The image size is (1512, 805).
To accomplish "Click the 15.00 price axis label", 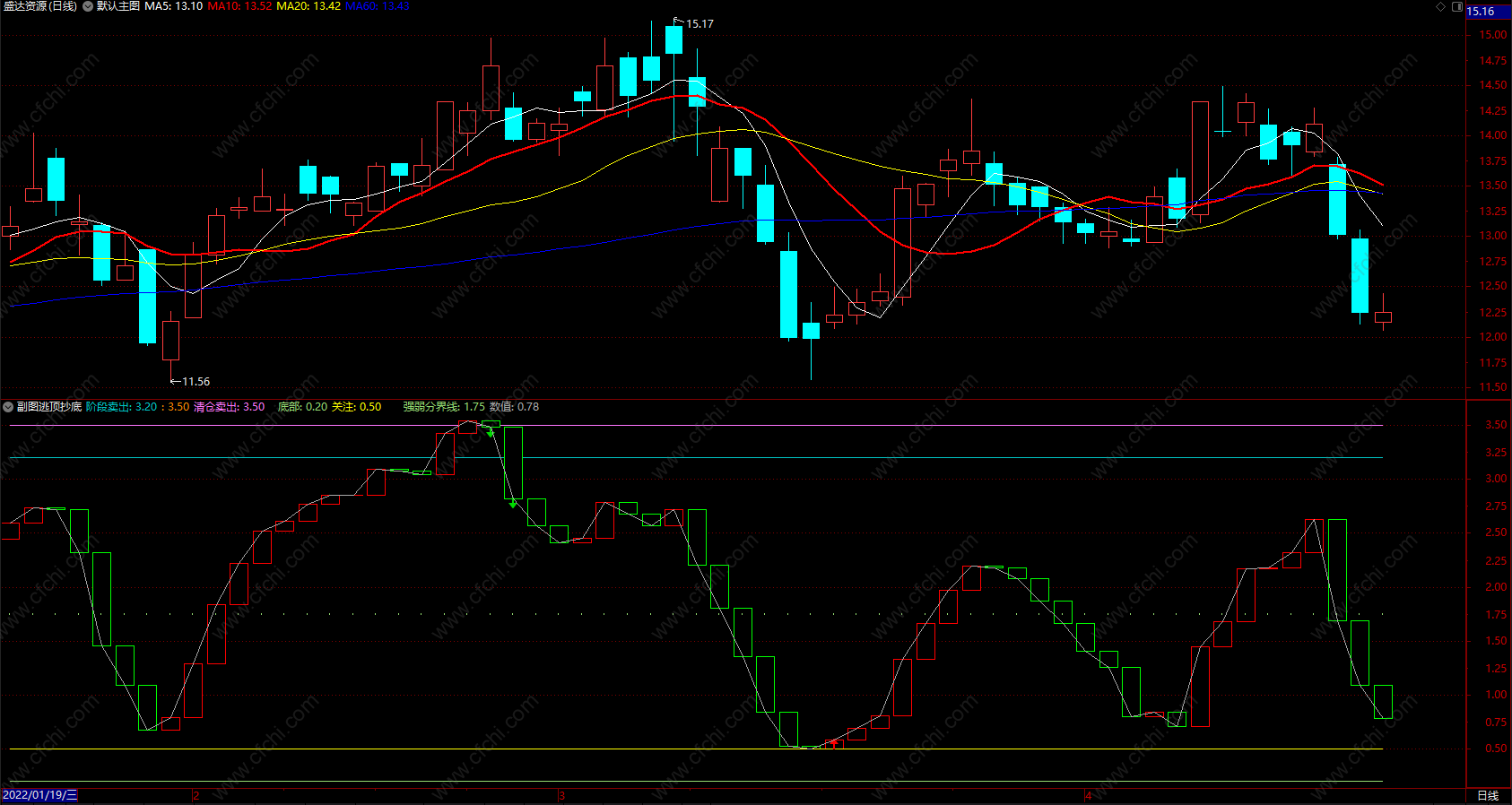I will click(1493, 35).
